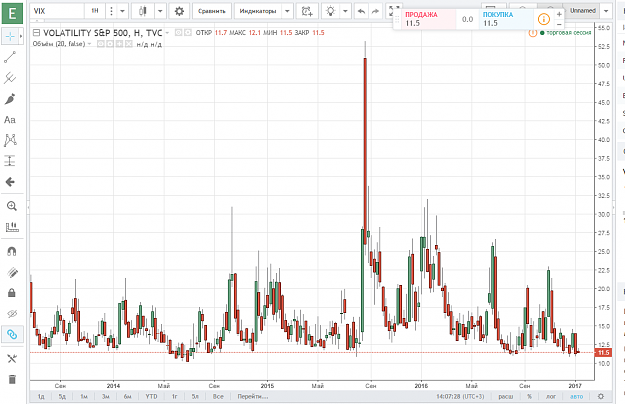Click the left arrow marker tool
This screenshot has width=625, height=404.
coord(10,182)
